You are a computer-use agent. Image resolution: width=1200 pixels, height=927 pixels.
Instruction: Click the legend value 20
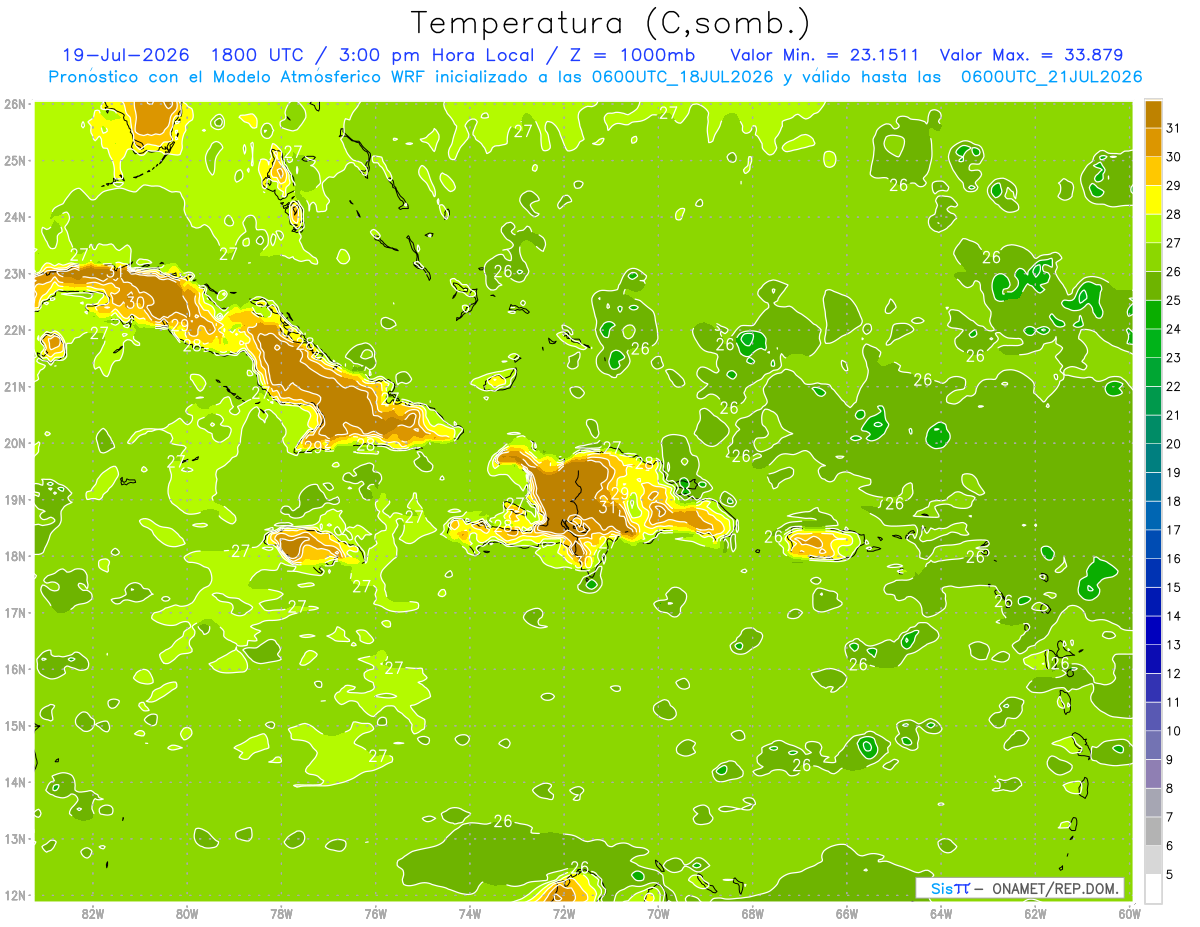(1175, 444)
